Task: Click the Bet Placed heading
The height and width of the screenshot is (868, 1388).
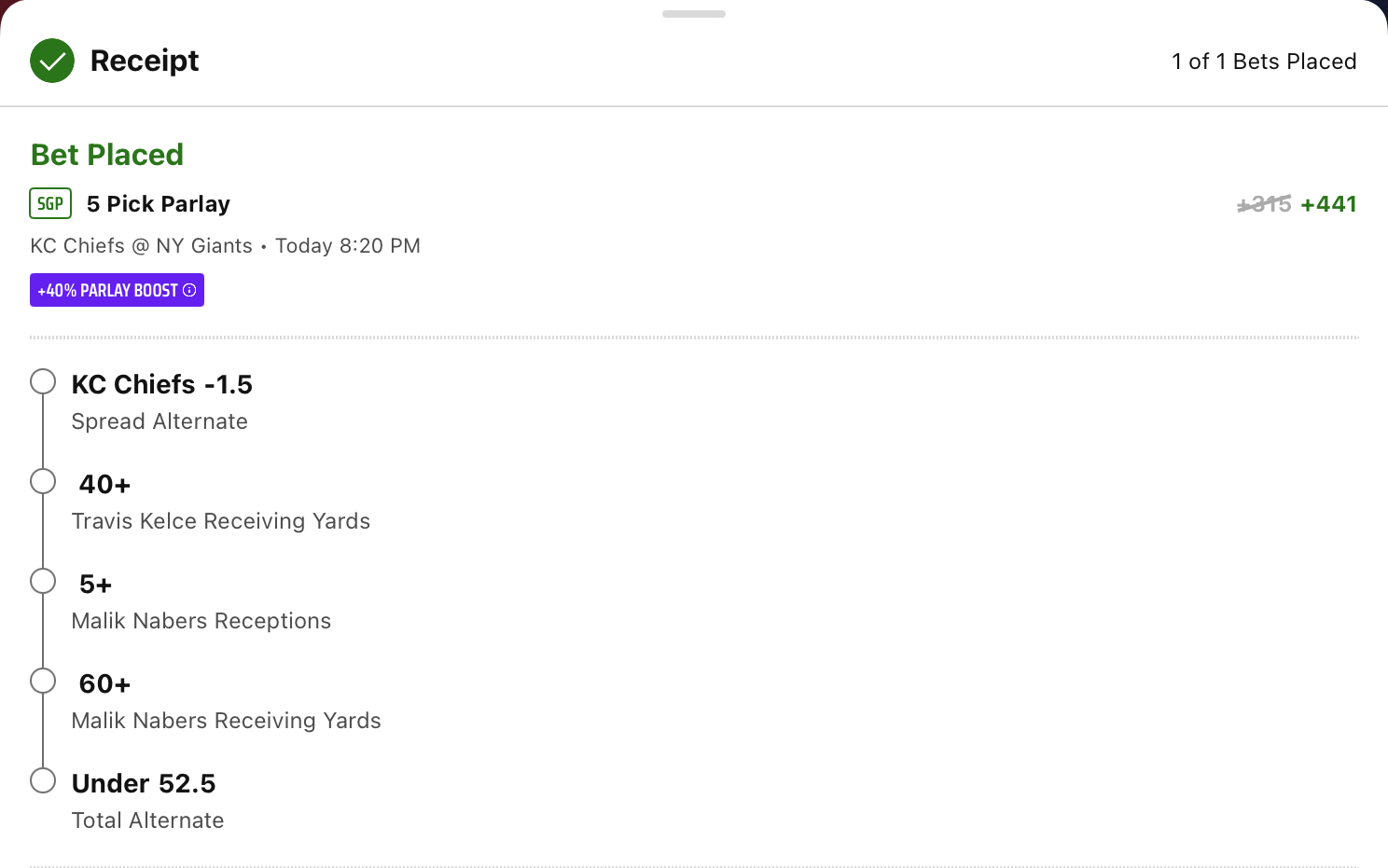Action: 107,155
